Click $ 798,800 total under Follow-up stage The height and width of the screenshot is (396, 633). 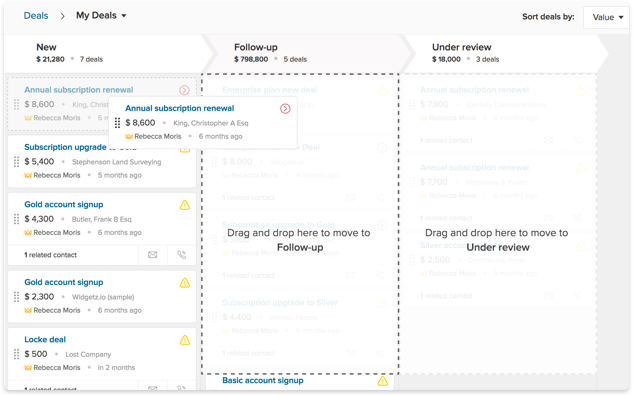[x=251, y=59]
